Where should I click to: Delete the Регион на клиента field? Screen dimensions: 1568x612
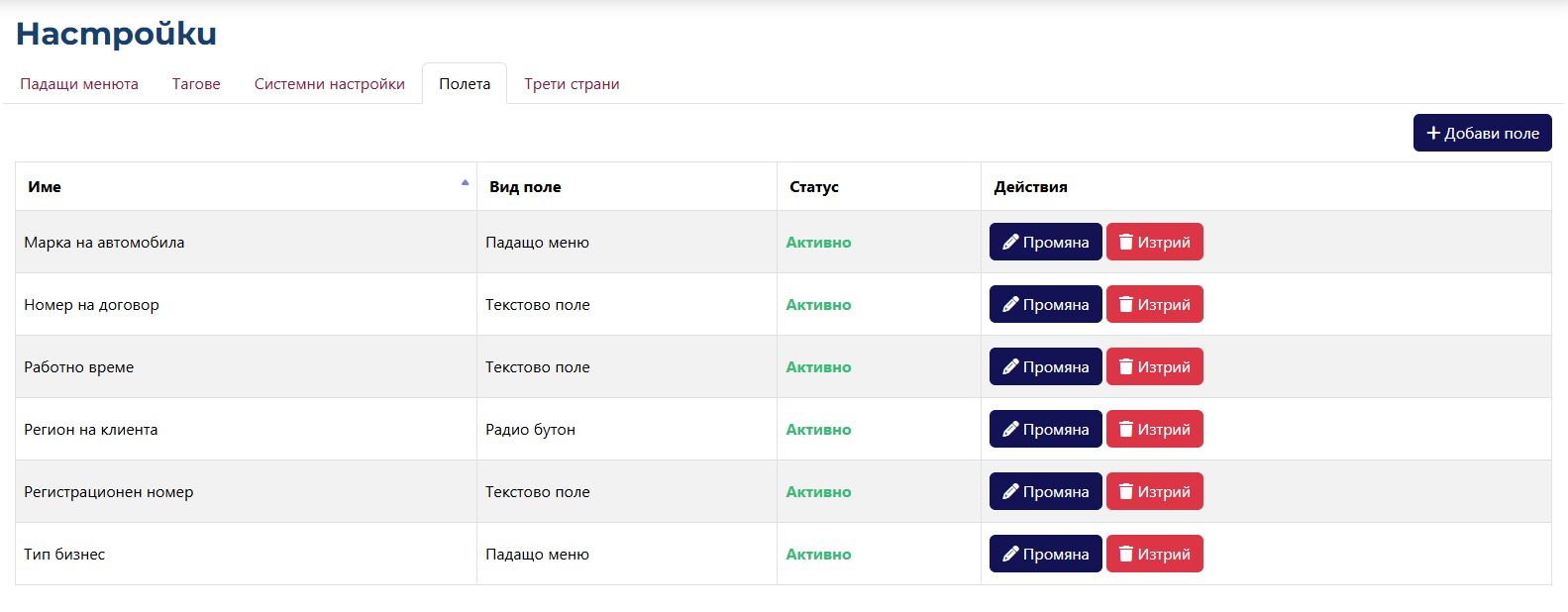coord(1154,429)
